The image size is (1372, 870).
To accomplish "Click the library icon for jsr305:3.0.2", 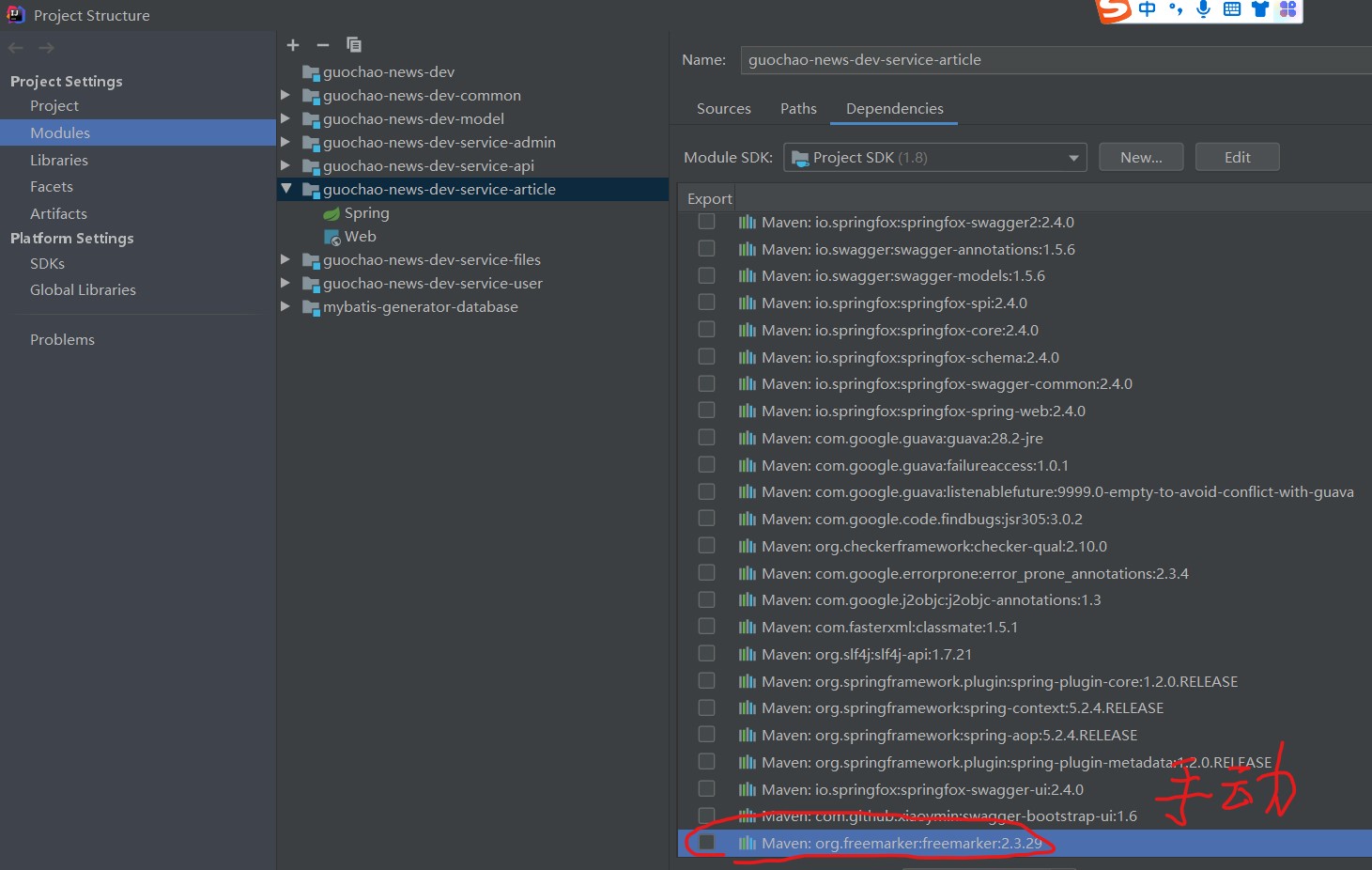I will tap(748, 519).
